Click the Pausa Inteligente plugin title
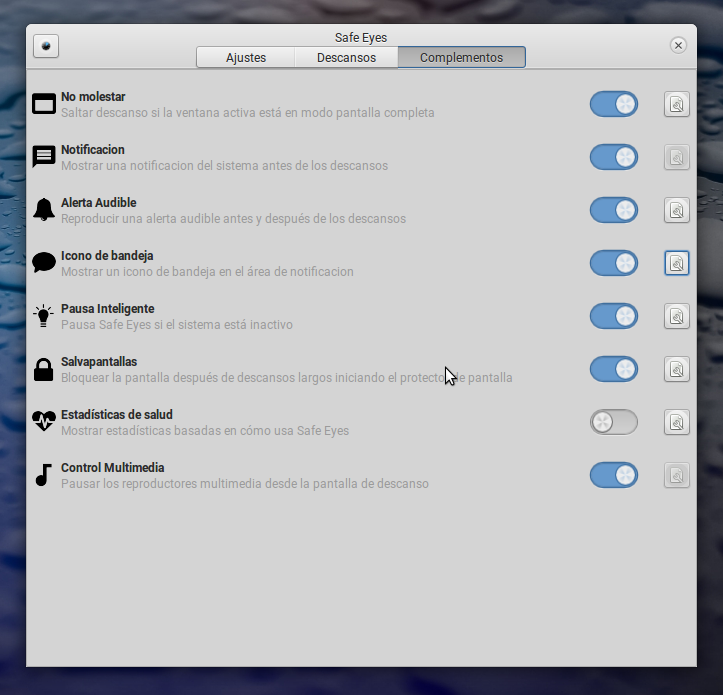The width and height of the screenshot is (723, 695). pos(107,309)
